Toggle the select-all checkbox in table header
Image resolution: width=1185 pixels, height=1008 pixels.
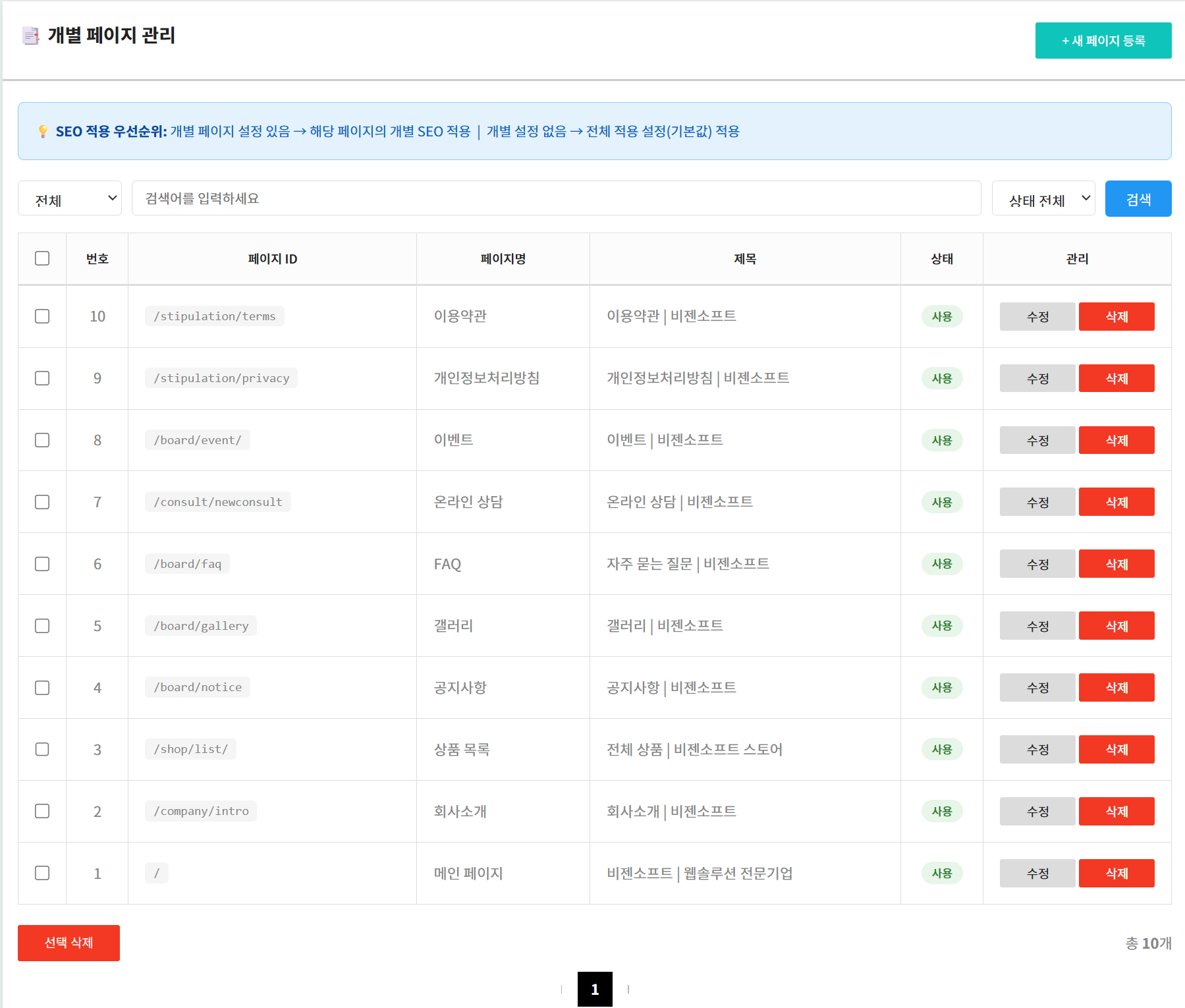(x=42, y=258)
